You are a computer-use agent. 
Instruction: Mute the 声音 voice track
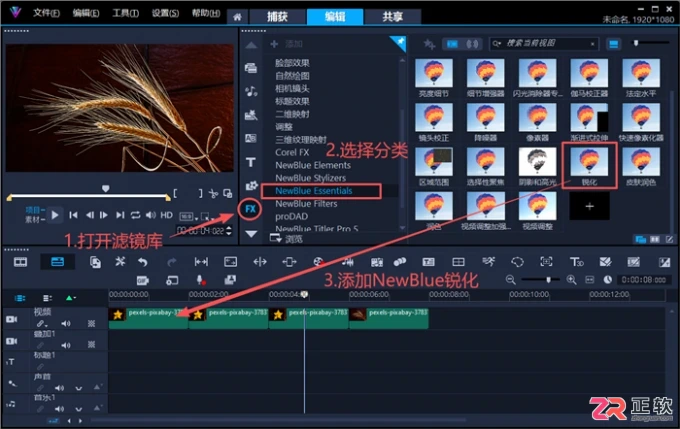click(x=59, y=388)
